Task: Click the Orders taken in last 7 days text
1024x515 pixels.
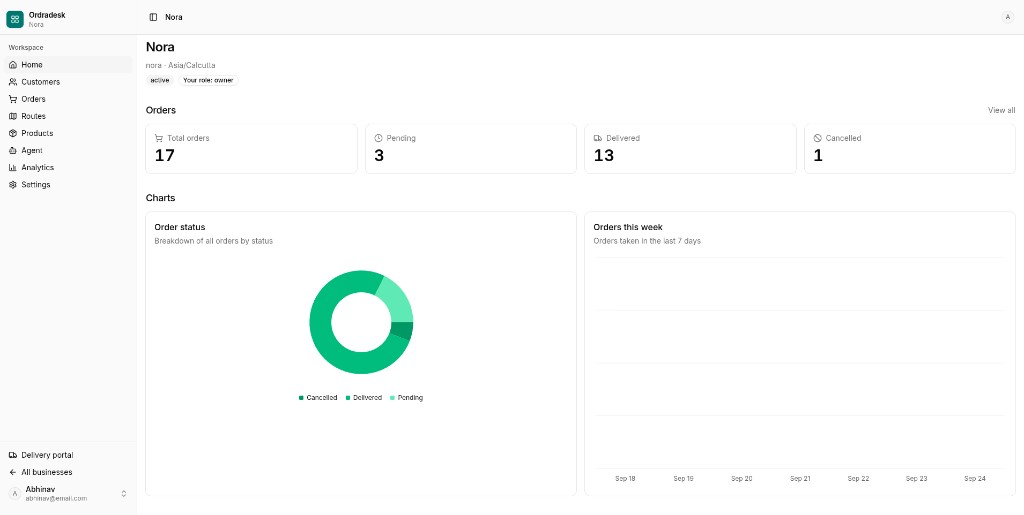Action: click(x=647, y=241)
